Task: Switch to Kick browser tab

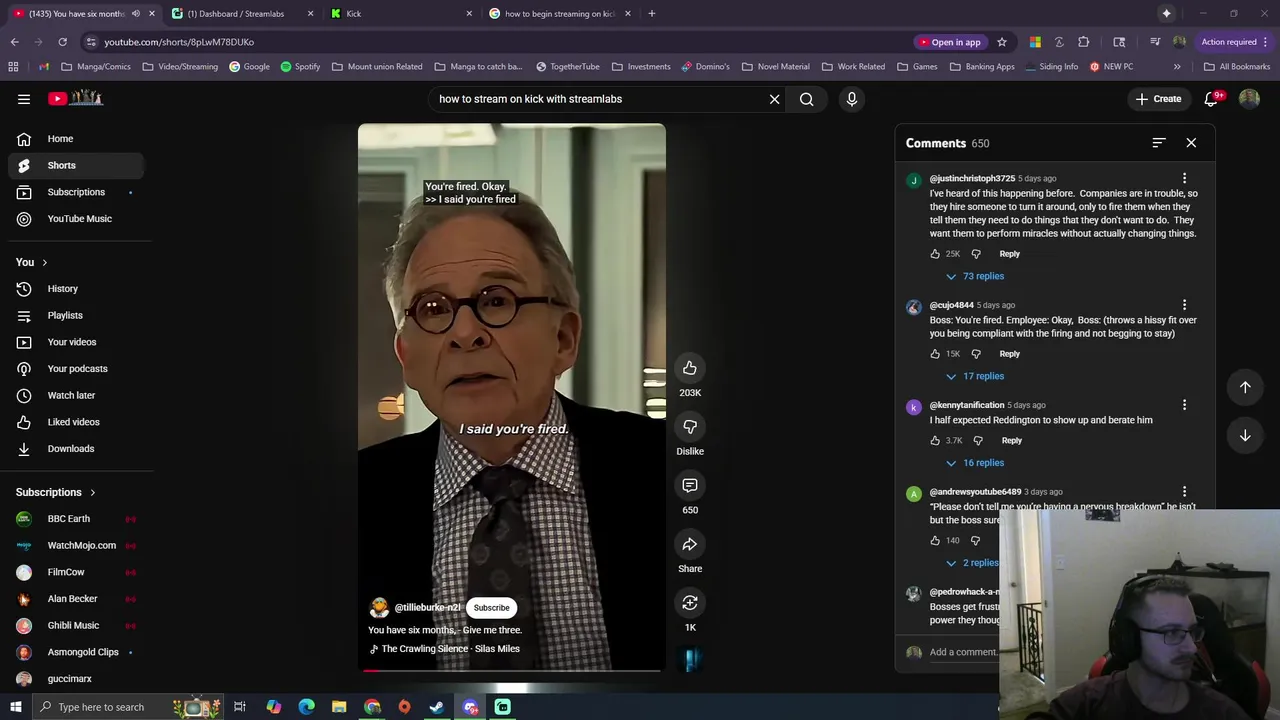Action: tap(401, 14)
